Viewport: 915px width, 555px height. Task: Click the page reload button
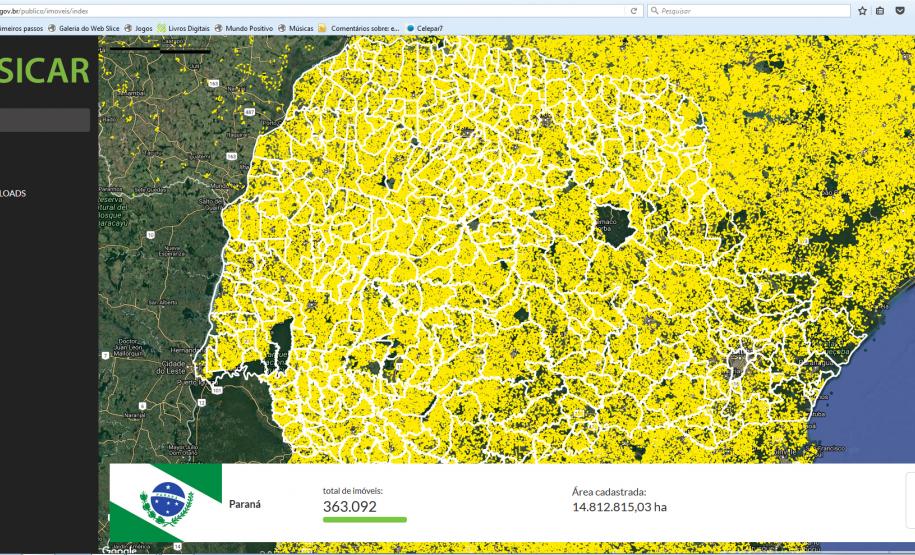point(634,10)
